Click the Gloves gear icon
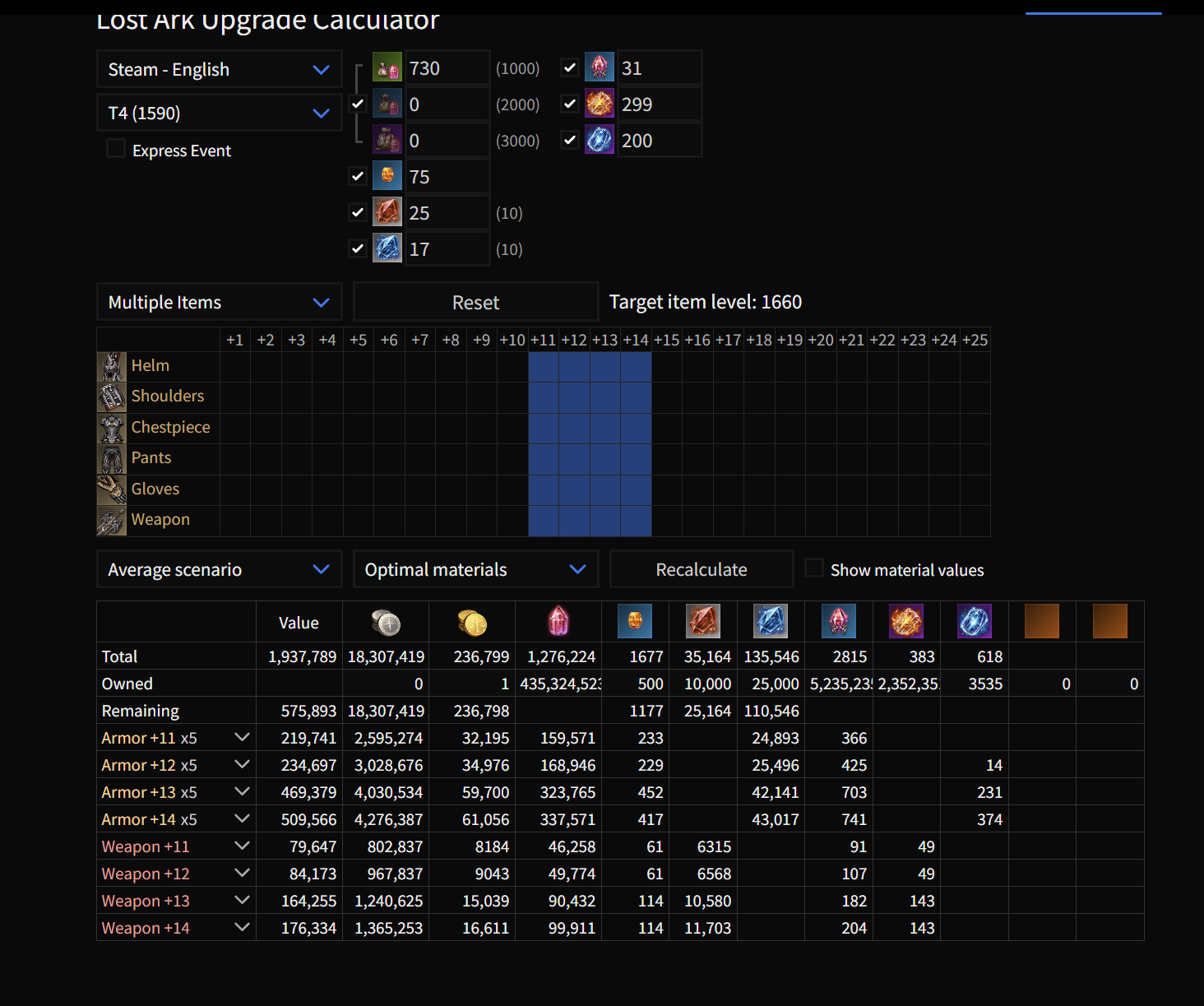 click(112, 489)
